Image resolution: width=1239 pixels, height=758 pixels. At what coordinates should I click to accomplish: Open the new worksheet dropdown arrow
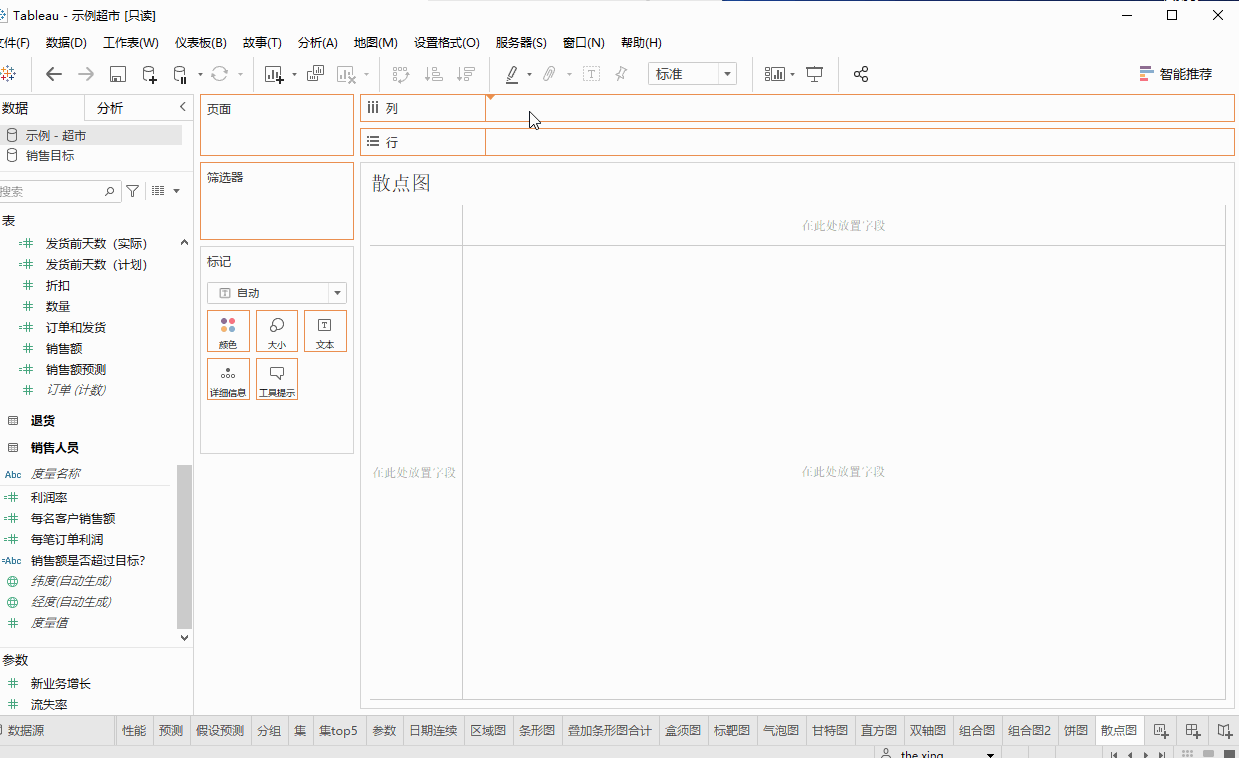point(293,75)
